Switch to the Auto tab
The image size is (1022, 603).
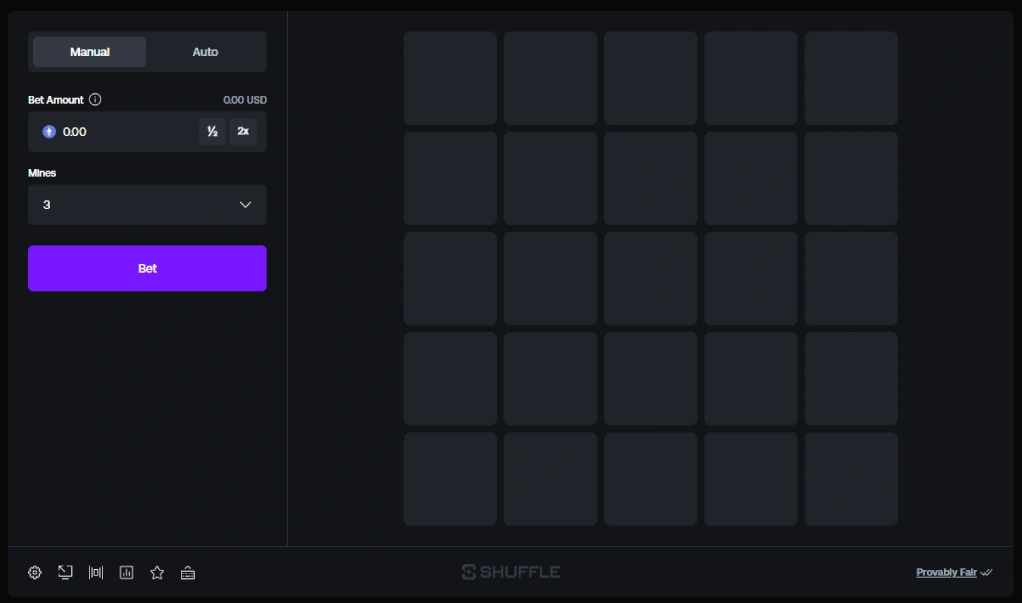click(205, 51)
